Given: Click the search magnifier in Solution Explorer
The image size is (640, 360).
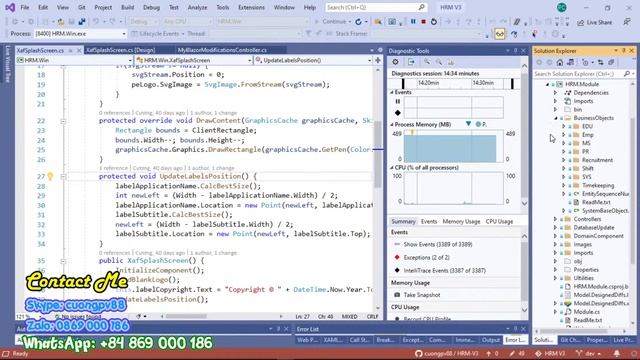Looking at the screenshot, I should pyautogui.click(x=627, y=74).
